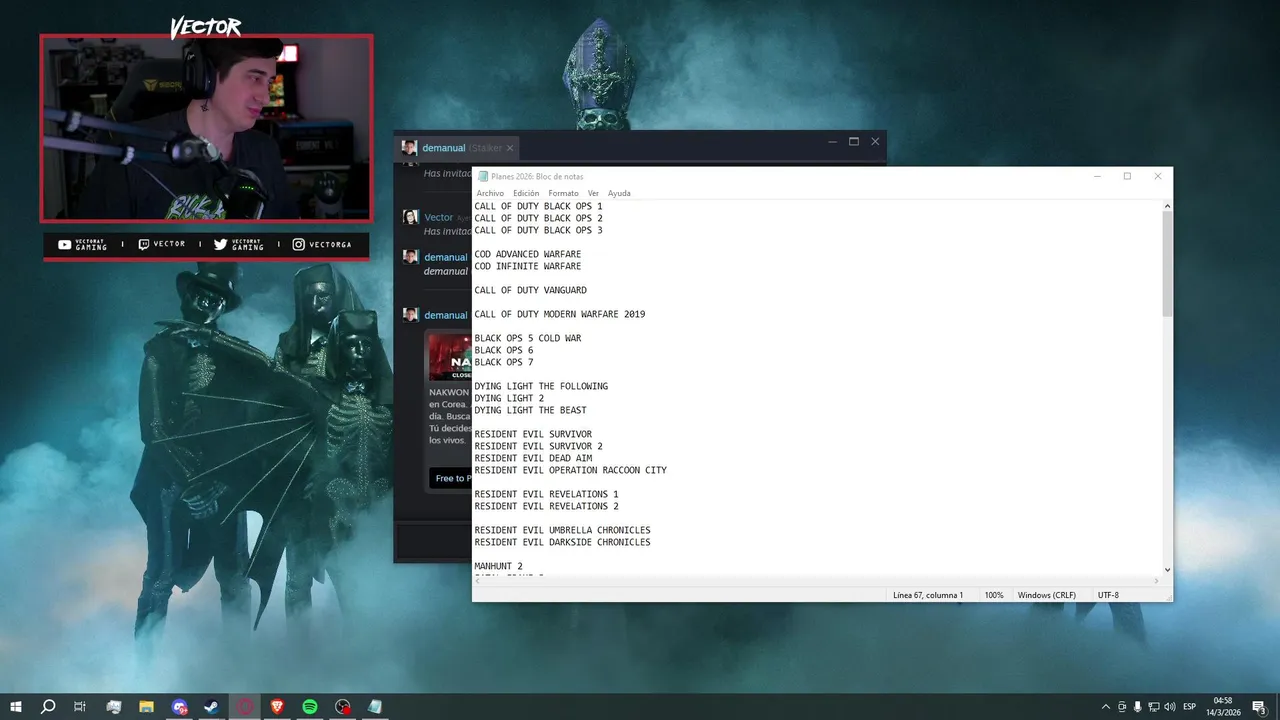Open the Ayuda menu in Notepad
The width and height of the screenshot is (1280, 720).
[619, 193]
